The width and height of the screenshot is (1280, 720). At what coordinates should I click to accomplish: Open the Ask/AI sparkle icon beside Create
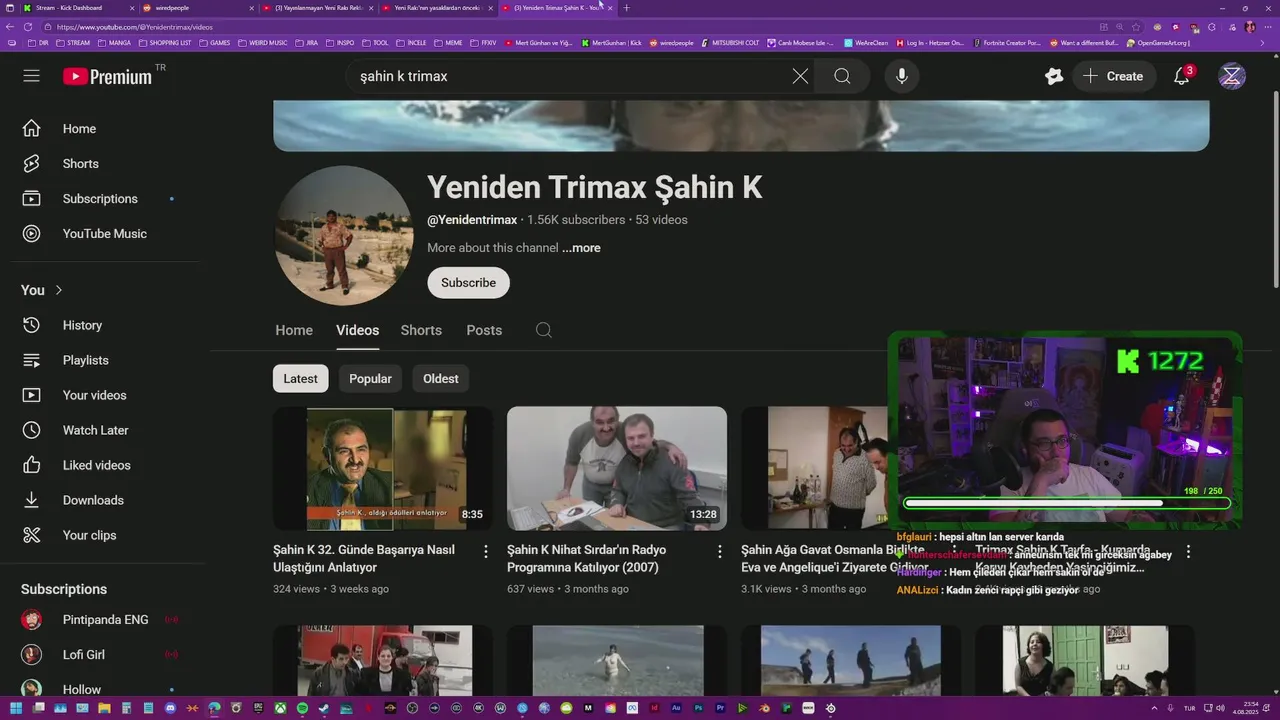tap(1054, 76)
